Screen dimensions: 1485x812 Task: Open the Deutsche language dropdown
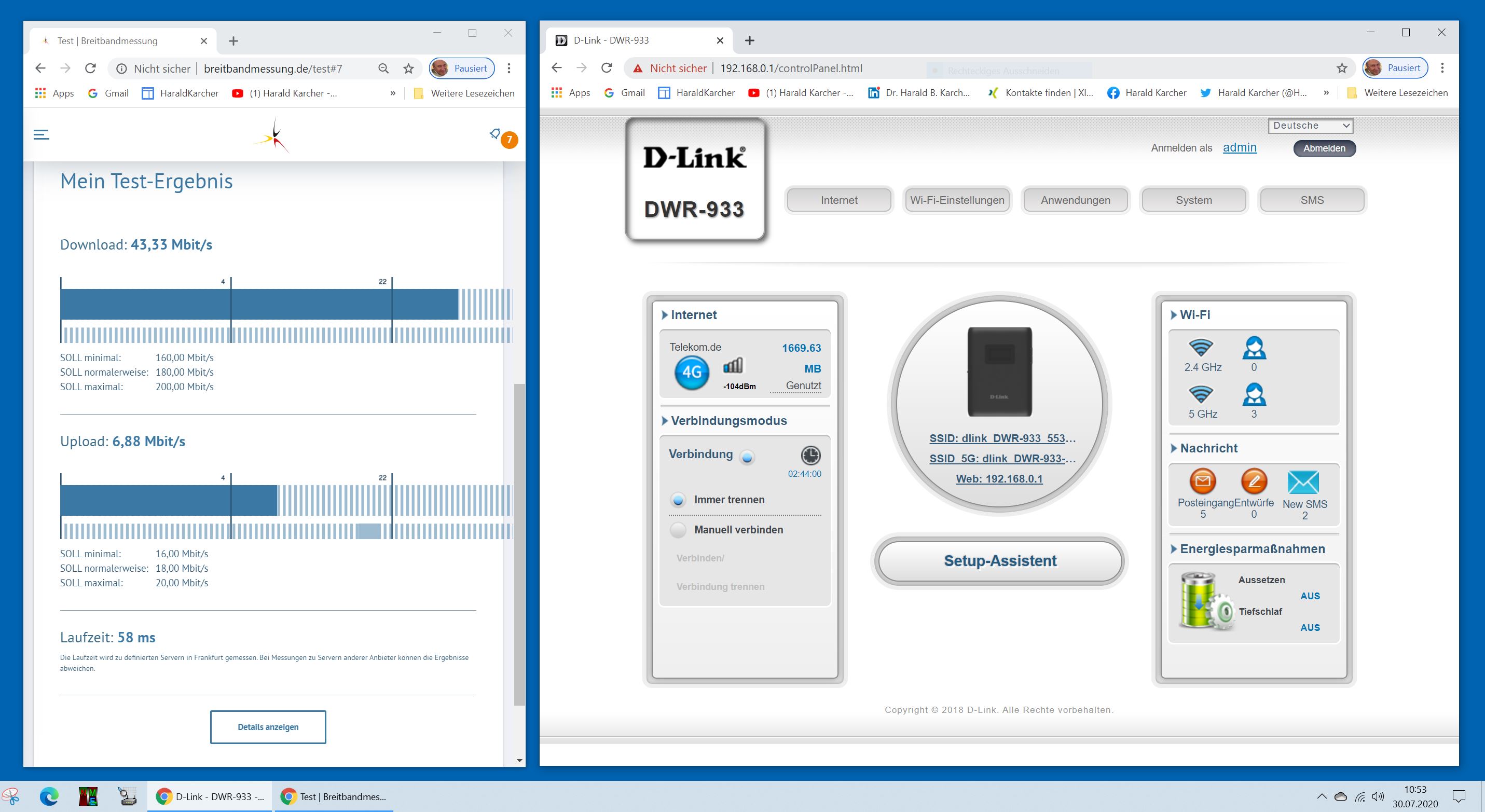pyautogui.click(x=1310, y=126)
